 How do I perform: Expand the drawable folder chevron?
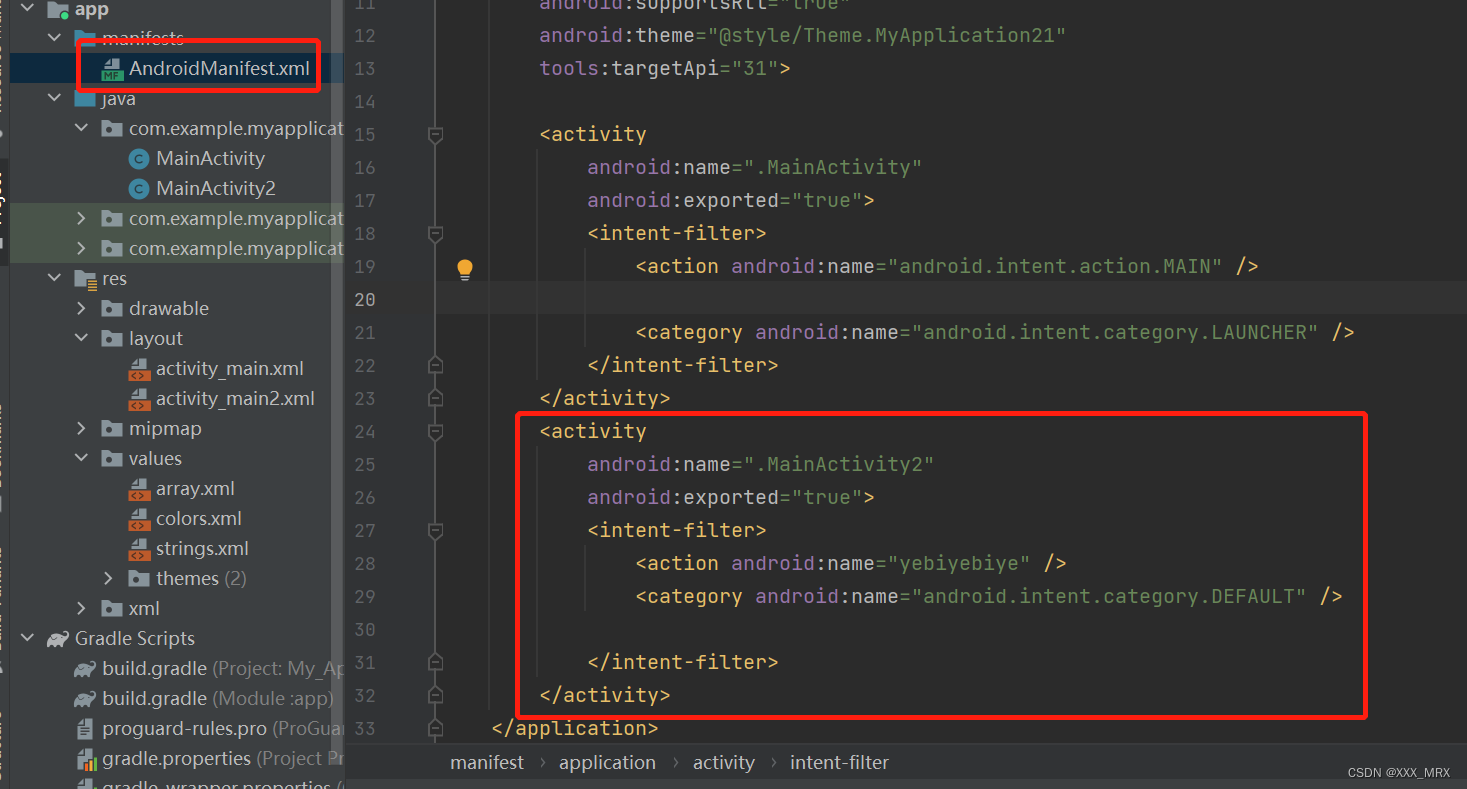81,308
